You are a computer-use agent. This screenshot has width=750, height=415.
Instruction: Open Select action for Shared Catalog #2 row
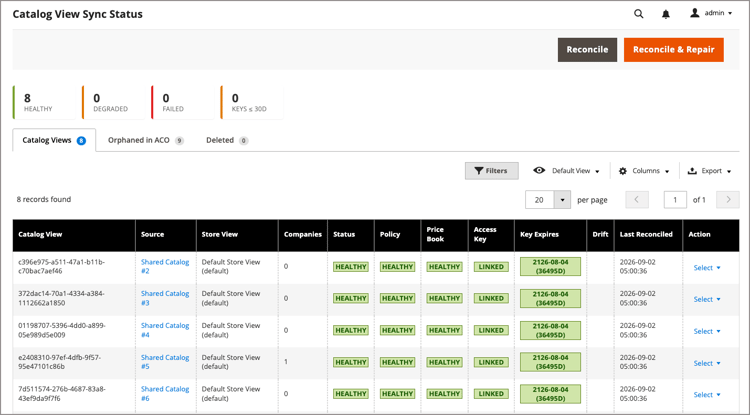[x=707, y=268]
